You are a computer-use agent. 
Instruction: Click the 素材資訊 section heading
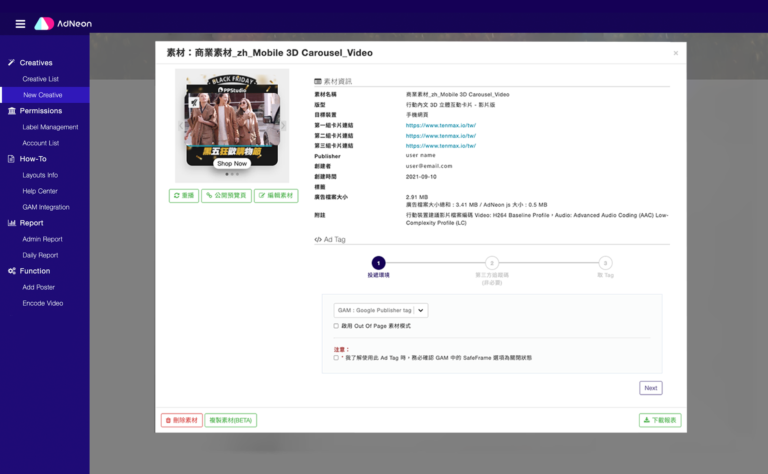333,81
